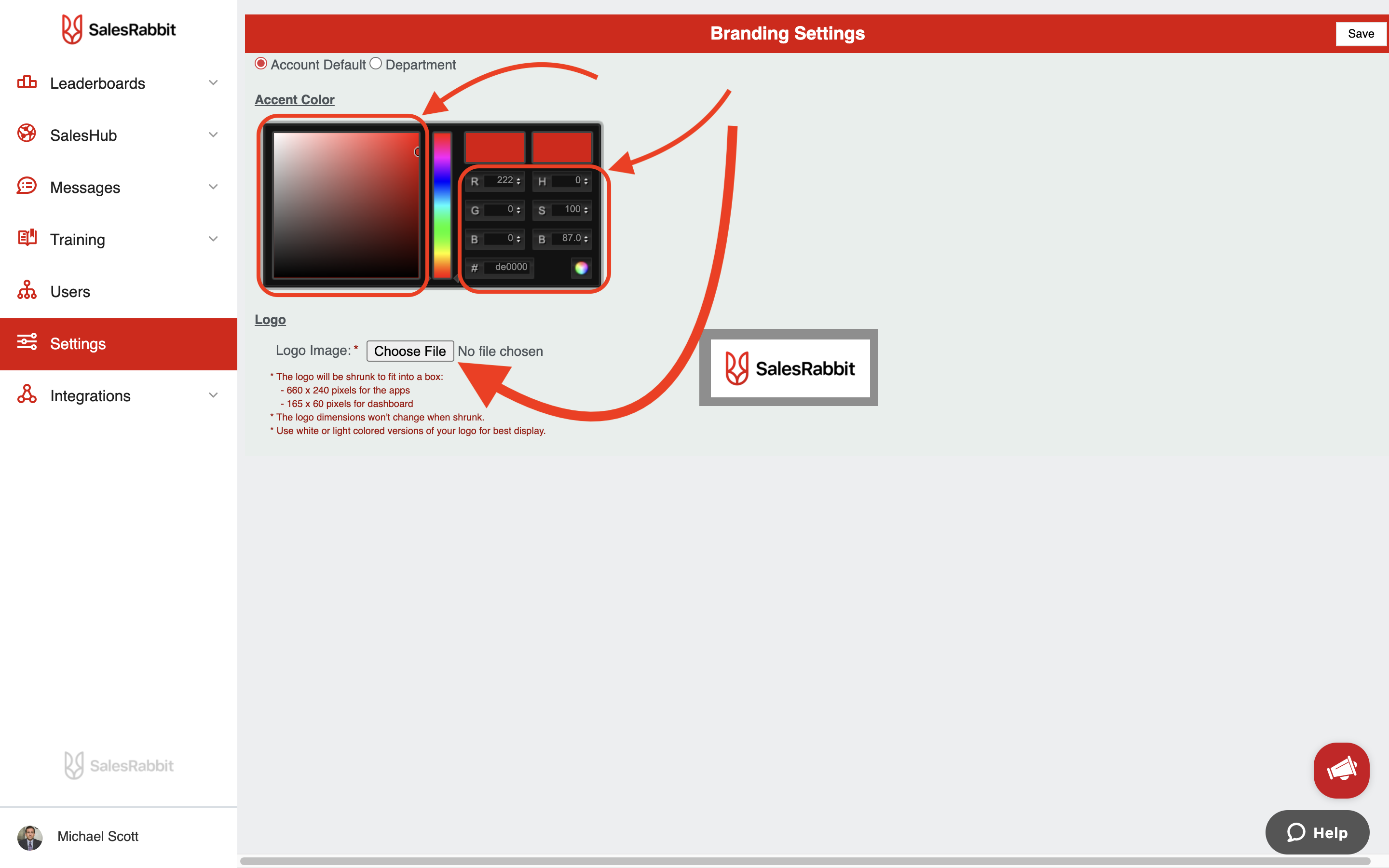Click the SalesRabbit logo preview thumbnail

789,367
